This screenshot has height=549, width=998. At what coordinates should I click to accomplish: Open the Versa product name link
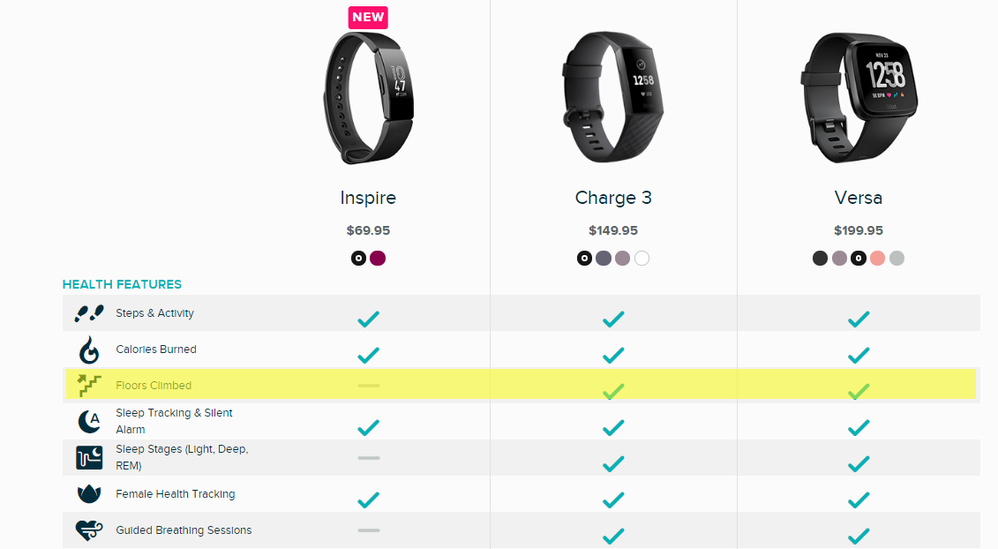(858, 198)
